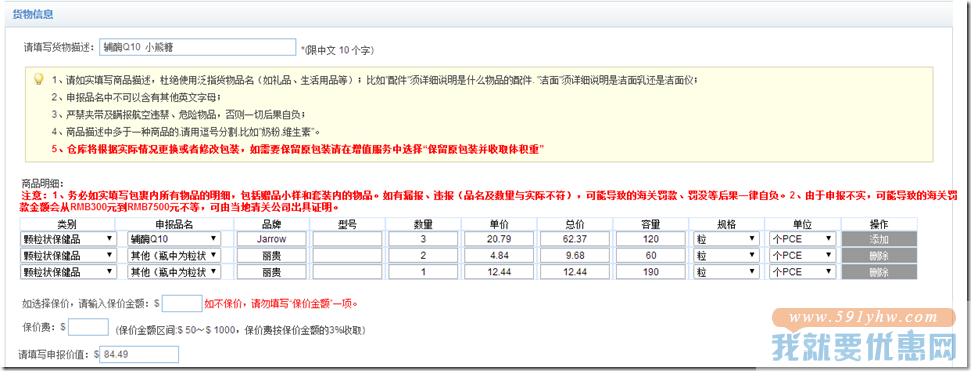Click the 数量 column header

(x=423, y=224)
